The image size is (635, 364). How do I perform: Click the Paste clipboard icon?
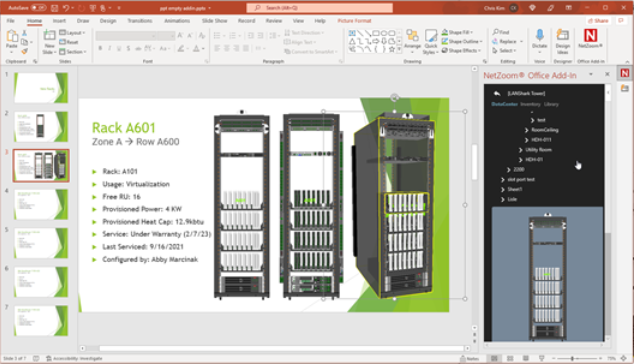click(x=11, y=36)
